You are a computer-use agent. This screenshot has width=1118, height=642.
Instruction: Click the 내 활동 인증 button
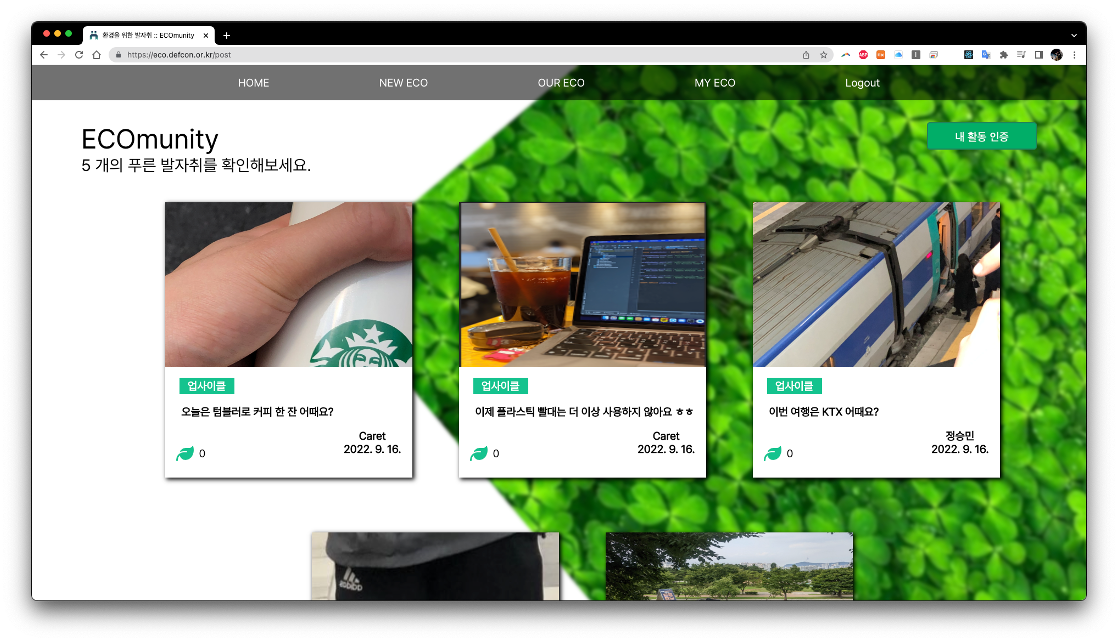(x=981, y=136)
